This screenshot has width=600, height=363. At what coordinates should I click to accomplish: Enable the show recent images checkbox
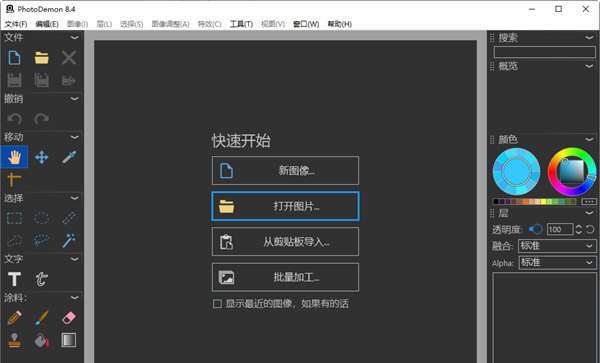point(217,304)
